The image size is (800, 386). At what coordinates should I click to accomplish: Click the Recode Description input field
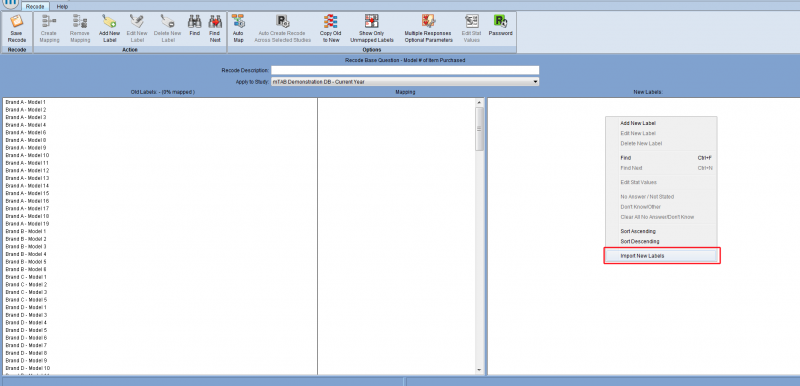tap(405, 70)
